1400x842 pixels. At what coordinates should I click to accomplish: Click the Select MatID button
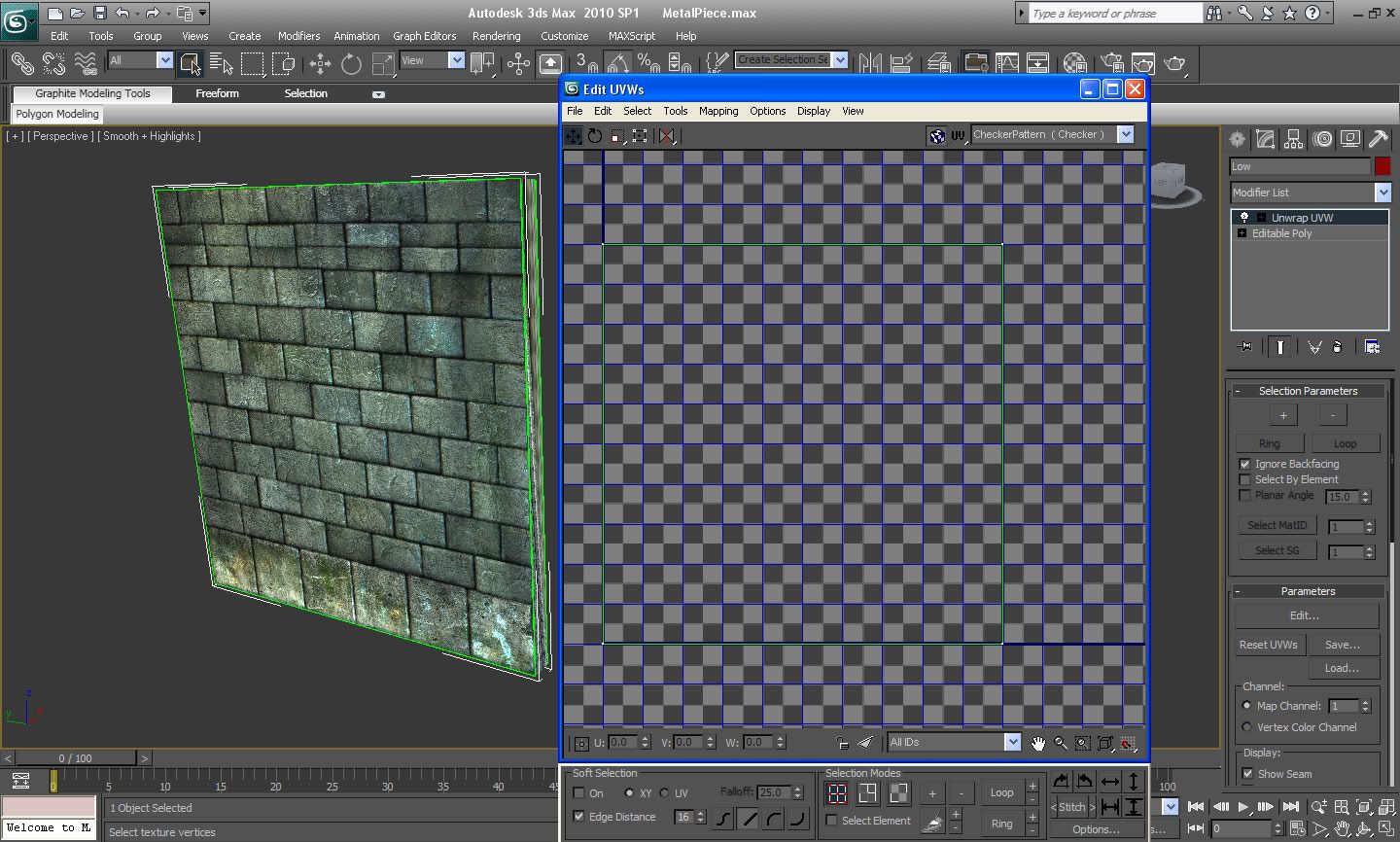point(1277,525)
